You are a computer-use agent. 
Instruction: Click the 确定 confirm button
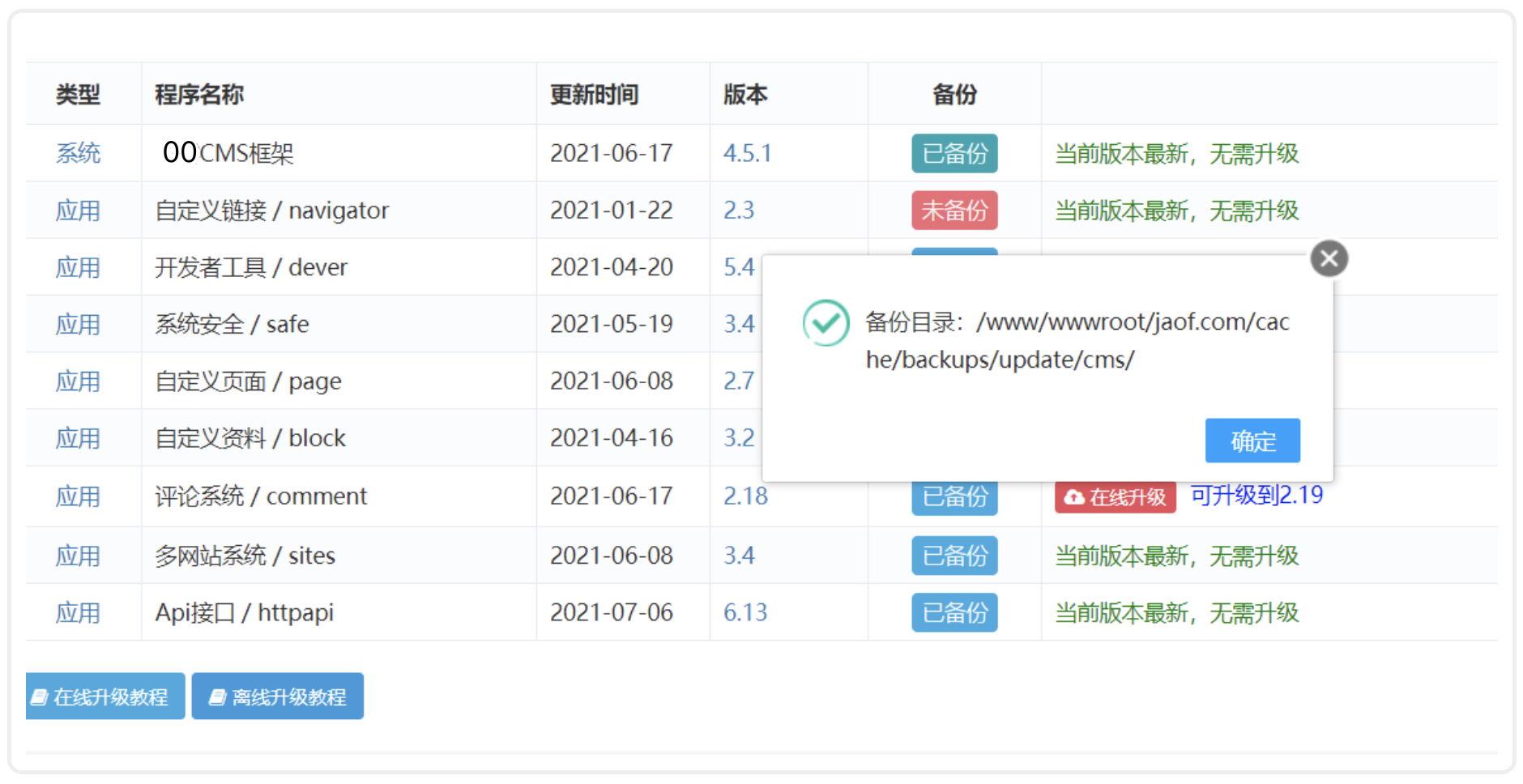[x=1252, y=441]
